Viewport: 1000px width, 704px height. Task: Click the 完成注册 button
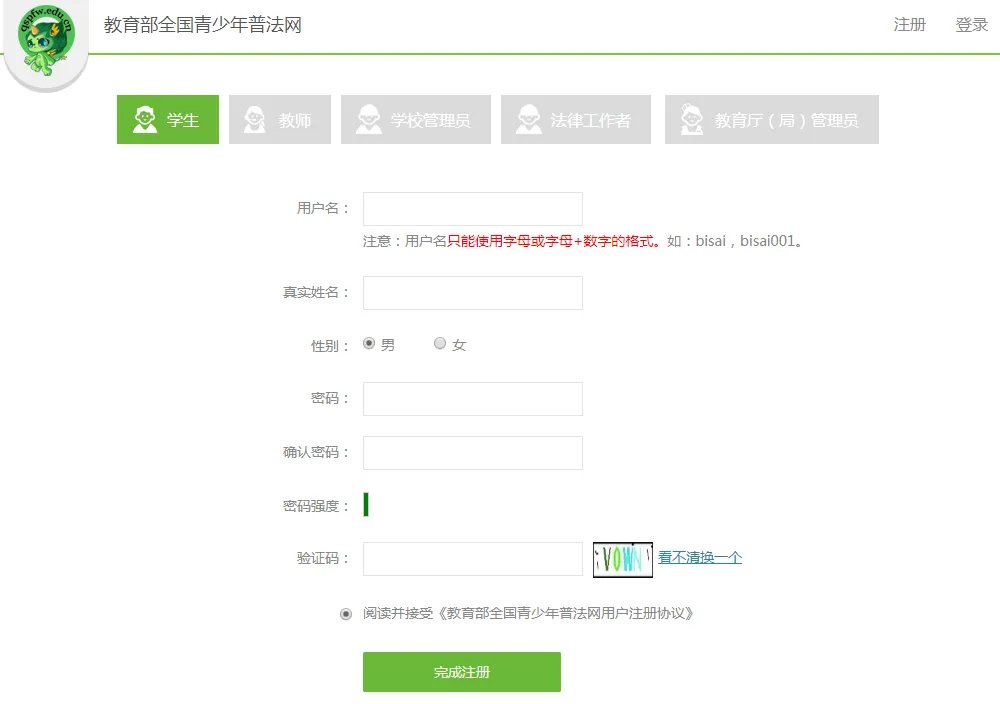coord(461,671)
